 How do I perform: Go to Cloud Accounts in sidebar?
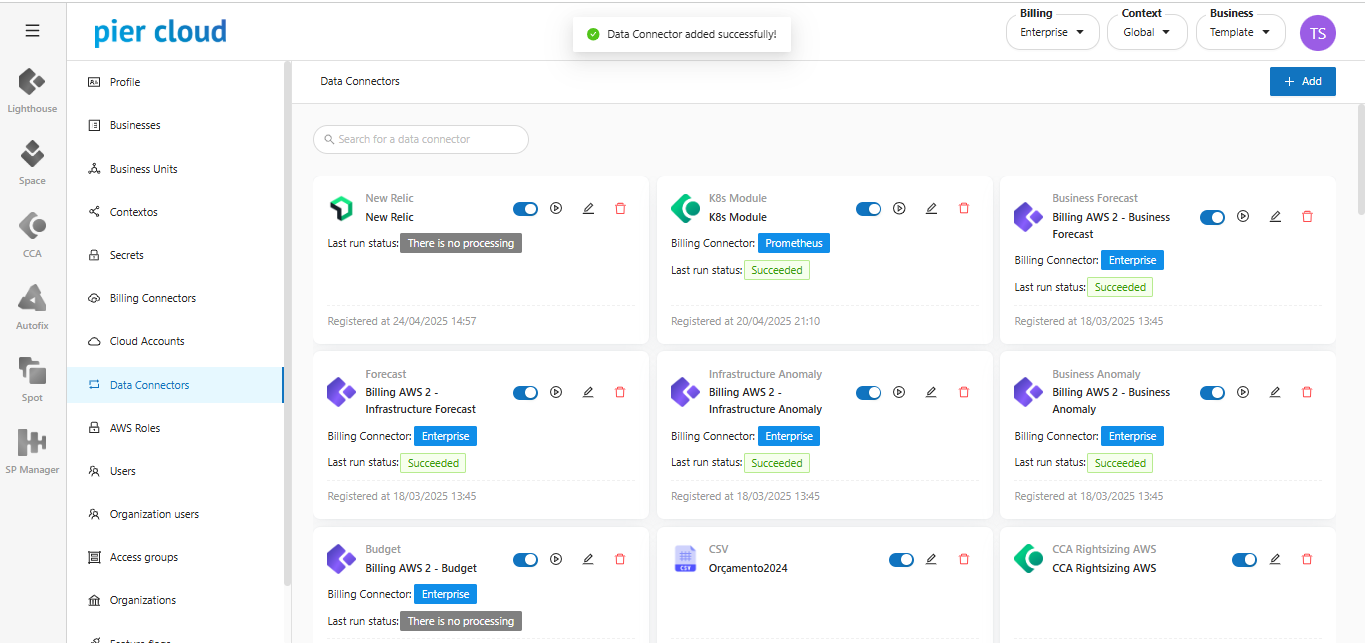tap(147, 341)
